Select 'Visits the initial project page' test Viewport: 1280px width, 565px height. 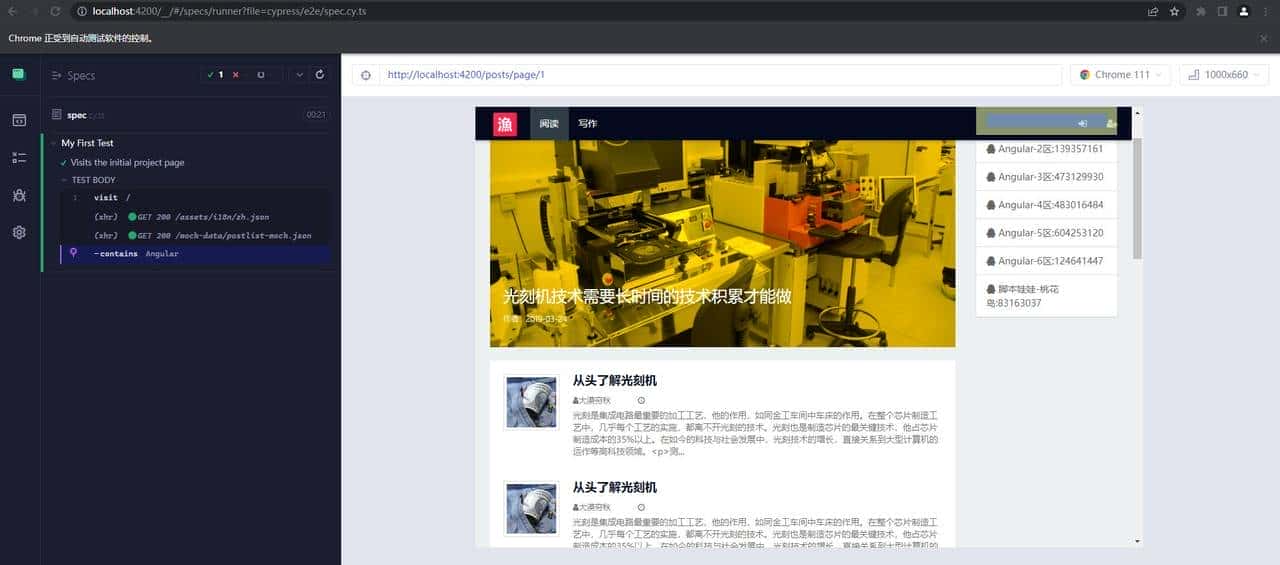pyautogui.click(x=127, y=162)
